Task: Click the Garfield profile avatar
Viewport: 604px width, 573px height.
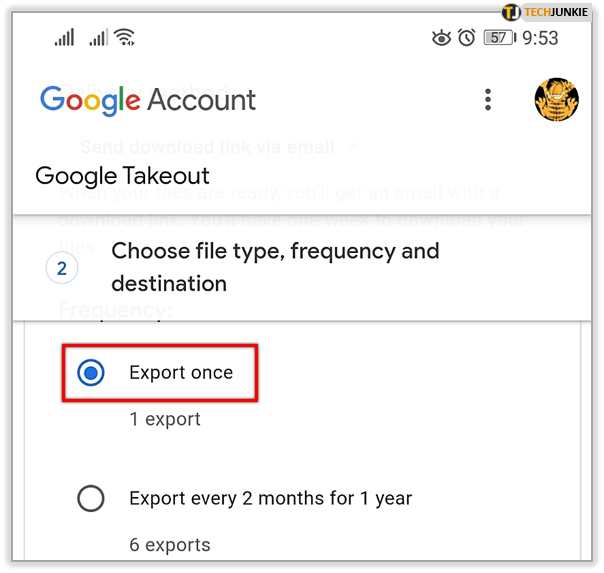Action: point(556,99)
